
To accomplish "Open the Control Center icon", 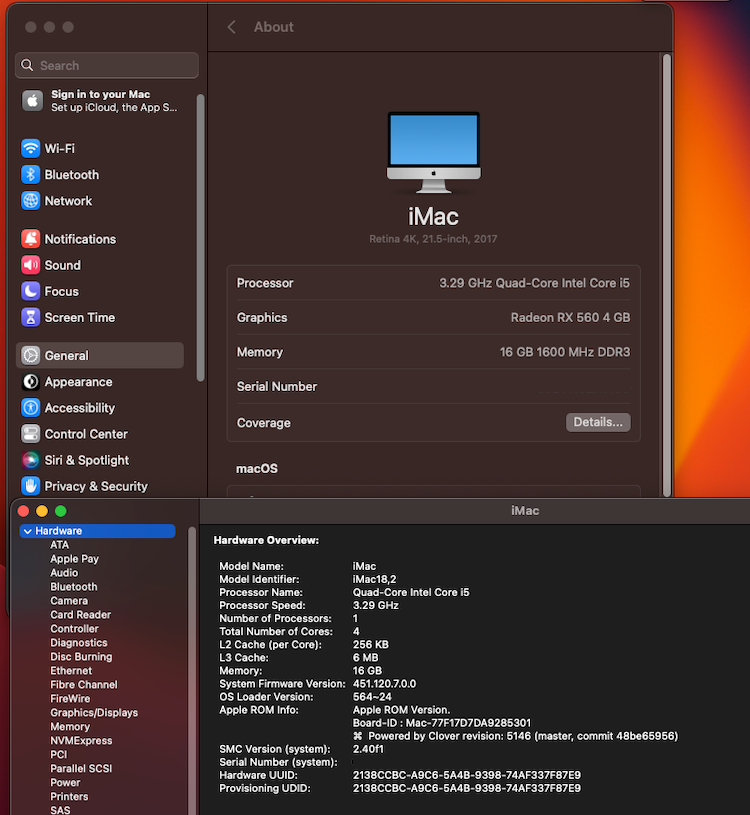I will tap(31, 434).
